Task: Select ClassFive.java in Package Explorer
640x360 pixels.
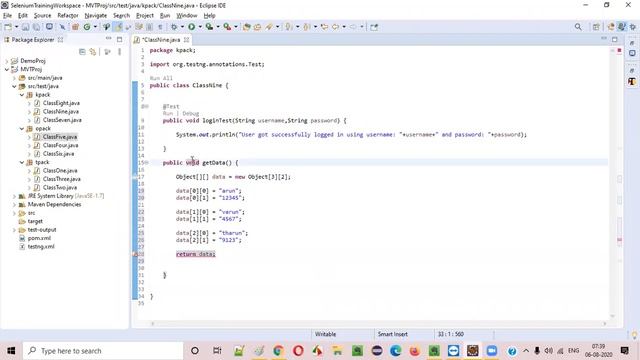Action: pos(60,137)
